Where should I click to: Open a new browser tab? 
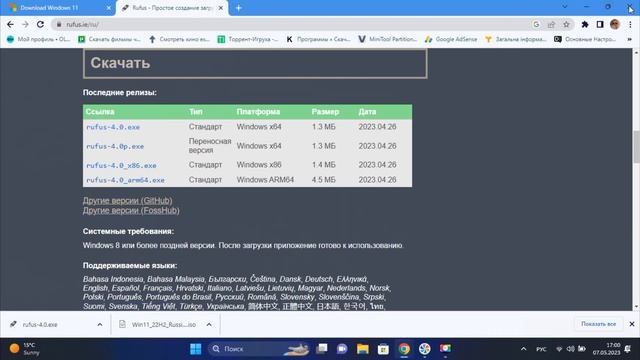coord(238,8)
